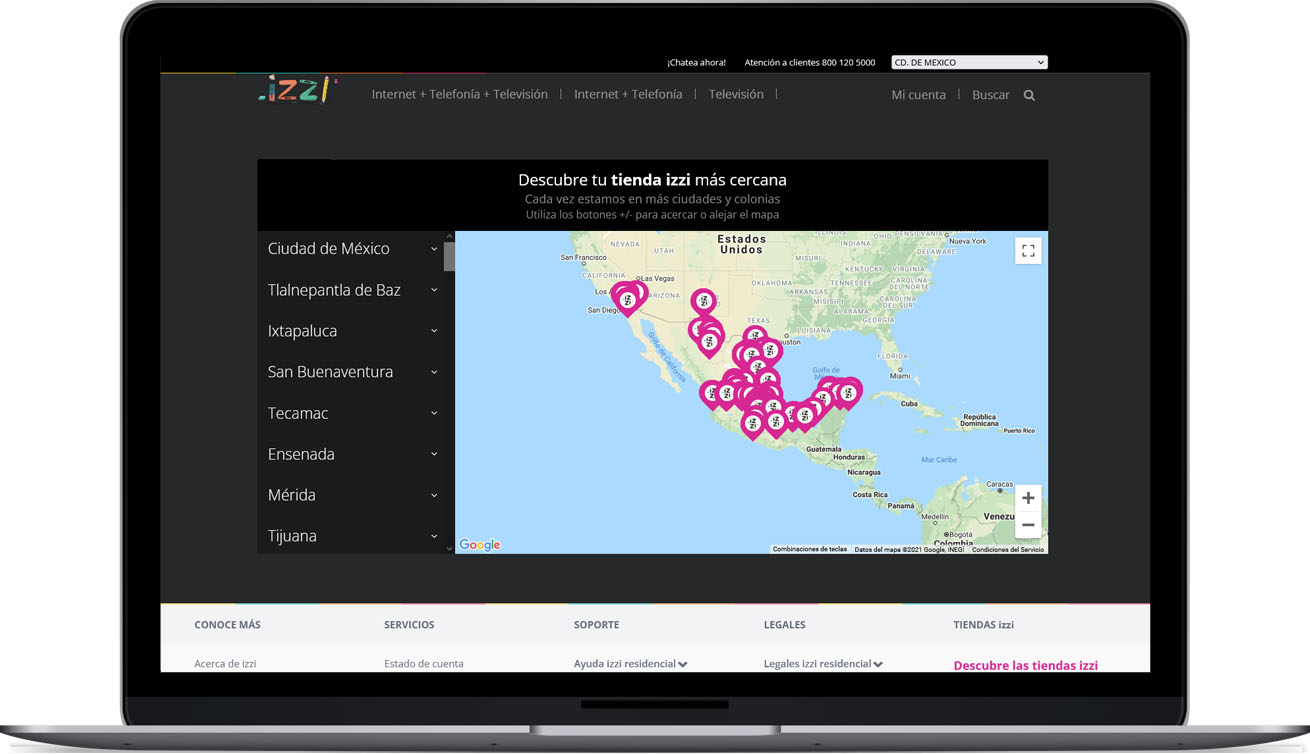Expand Legales izzi residencial menu

click(x=823, y=664)
